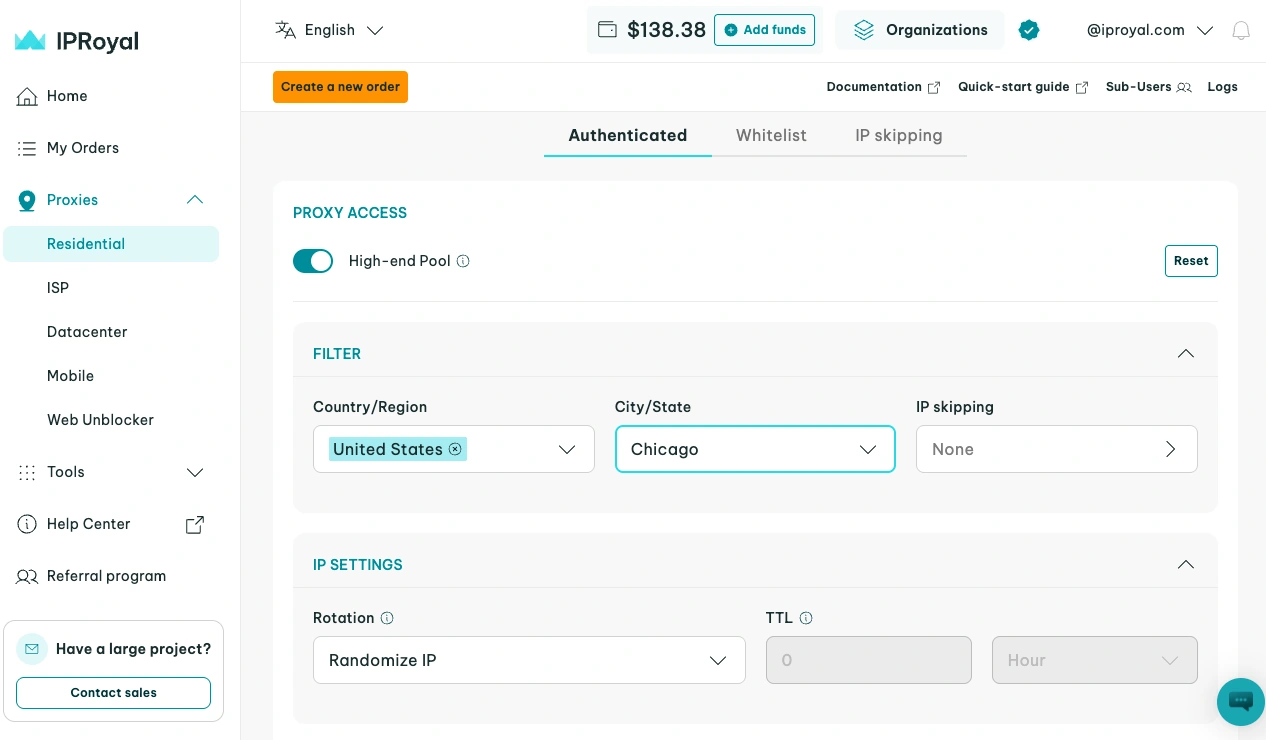
Task: Collapse the FILTER section
Action: click(x=1186, y=354)
